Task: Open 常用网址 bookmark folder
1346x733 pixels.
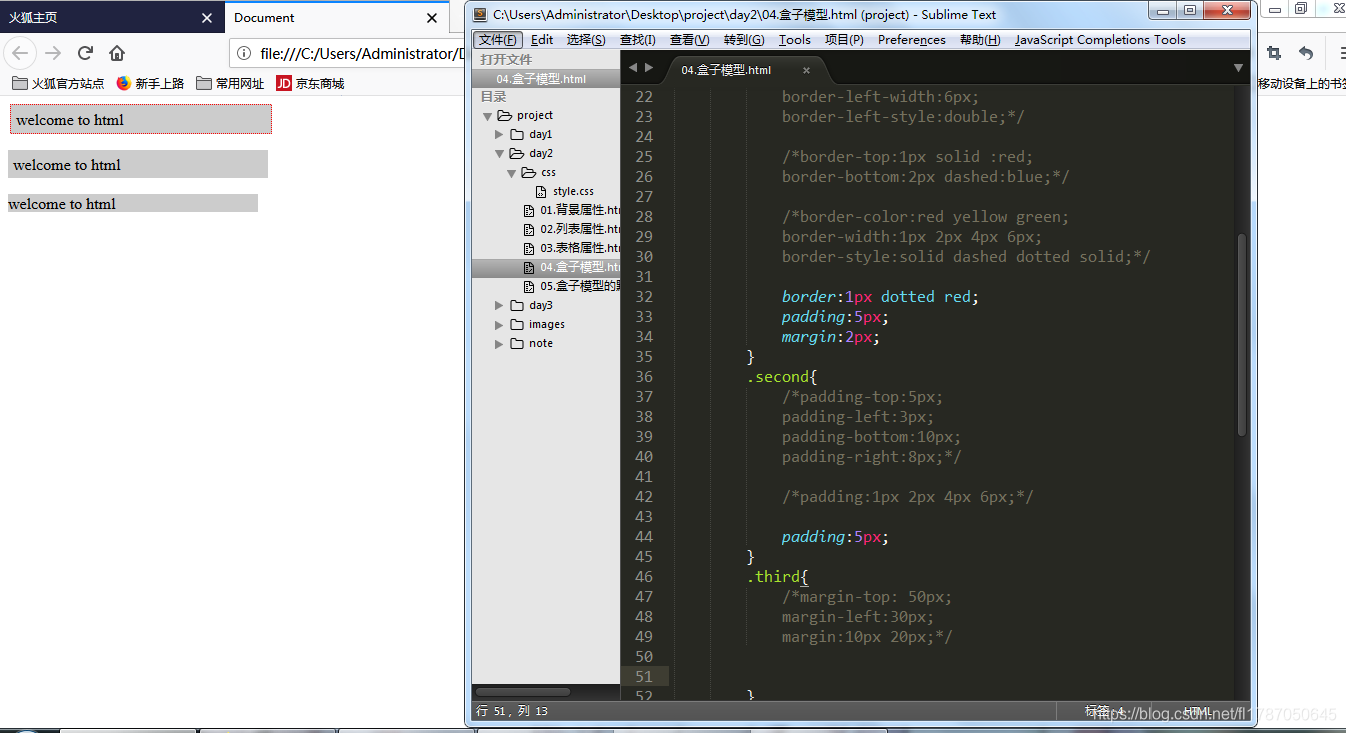Action: 230,84
